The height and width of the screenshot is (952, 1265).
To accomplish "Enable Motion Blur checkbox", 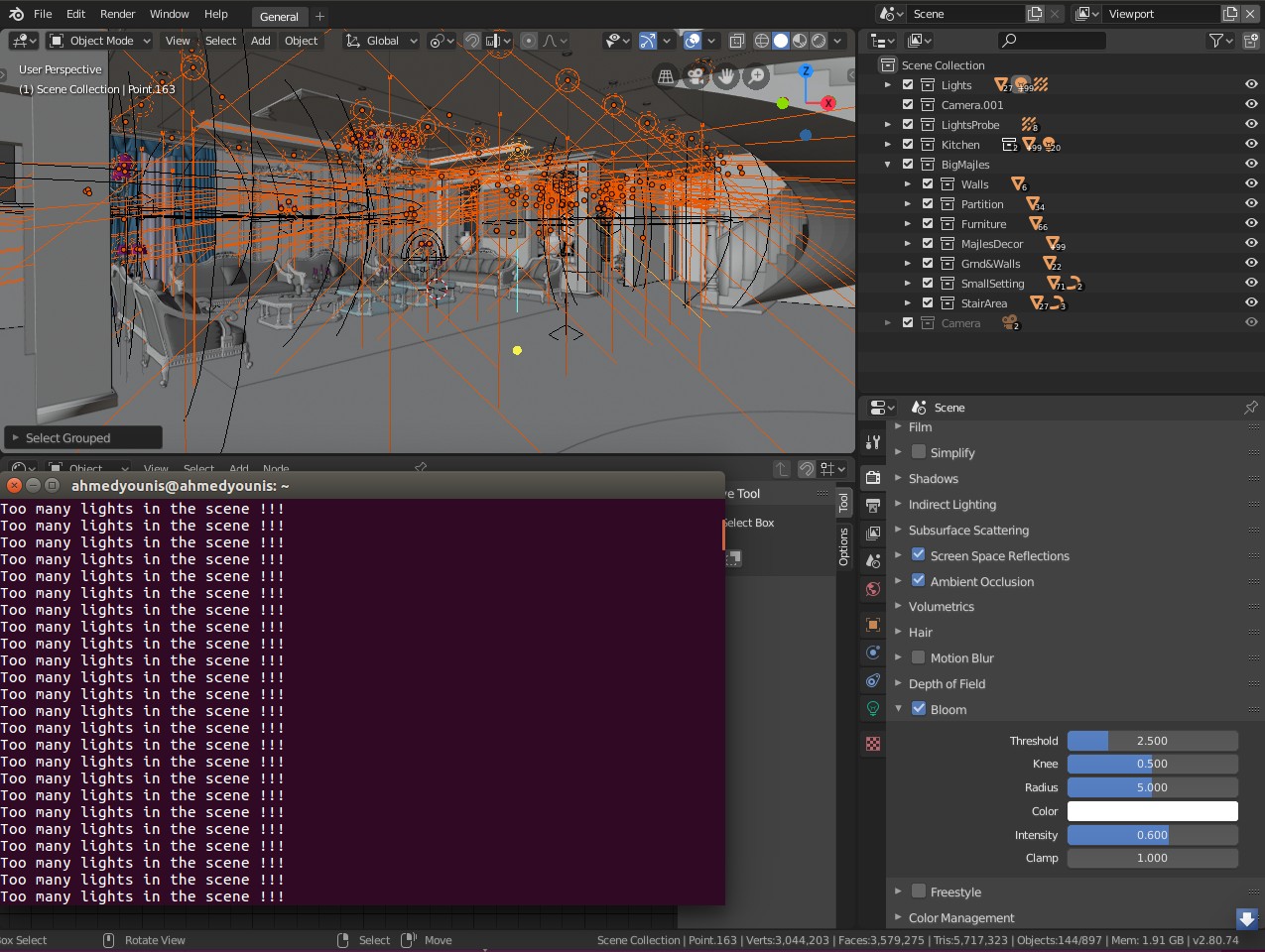I will [x=919, y=657].
